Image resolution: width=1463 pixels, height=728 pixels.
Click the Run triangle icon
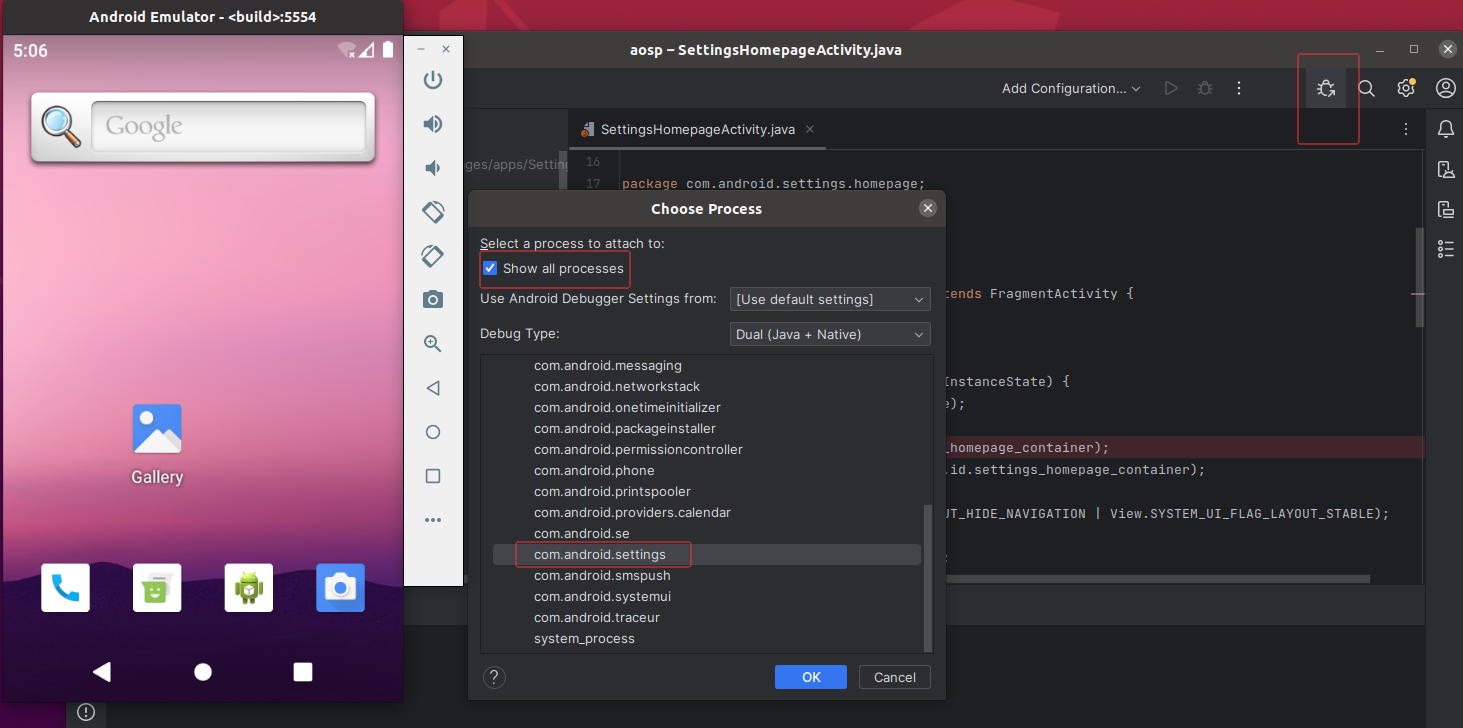[x=1171, y=88]
